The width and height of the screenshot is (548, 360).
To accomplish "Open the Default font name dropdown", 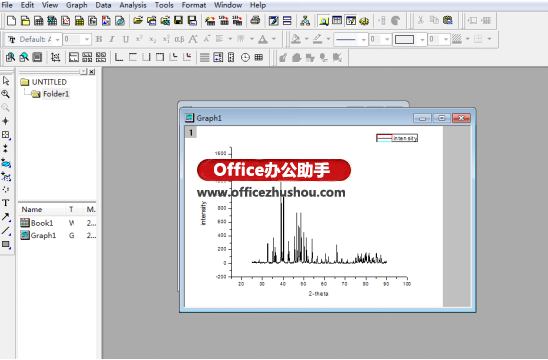I will coord(57,39).
